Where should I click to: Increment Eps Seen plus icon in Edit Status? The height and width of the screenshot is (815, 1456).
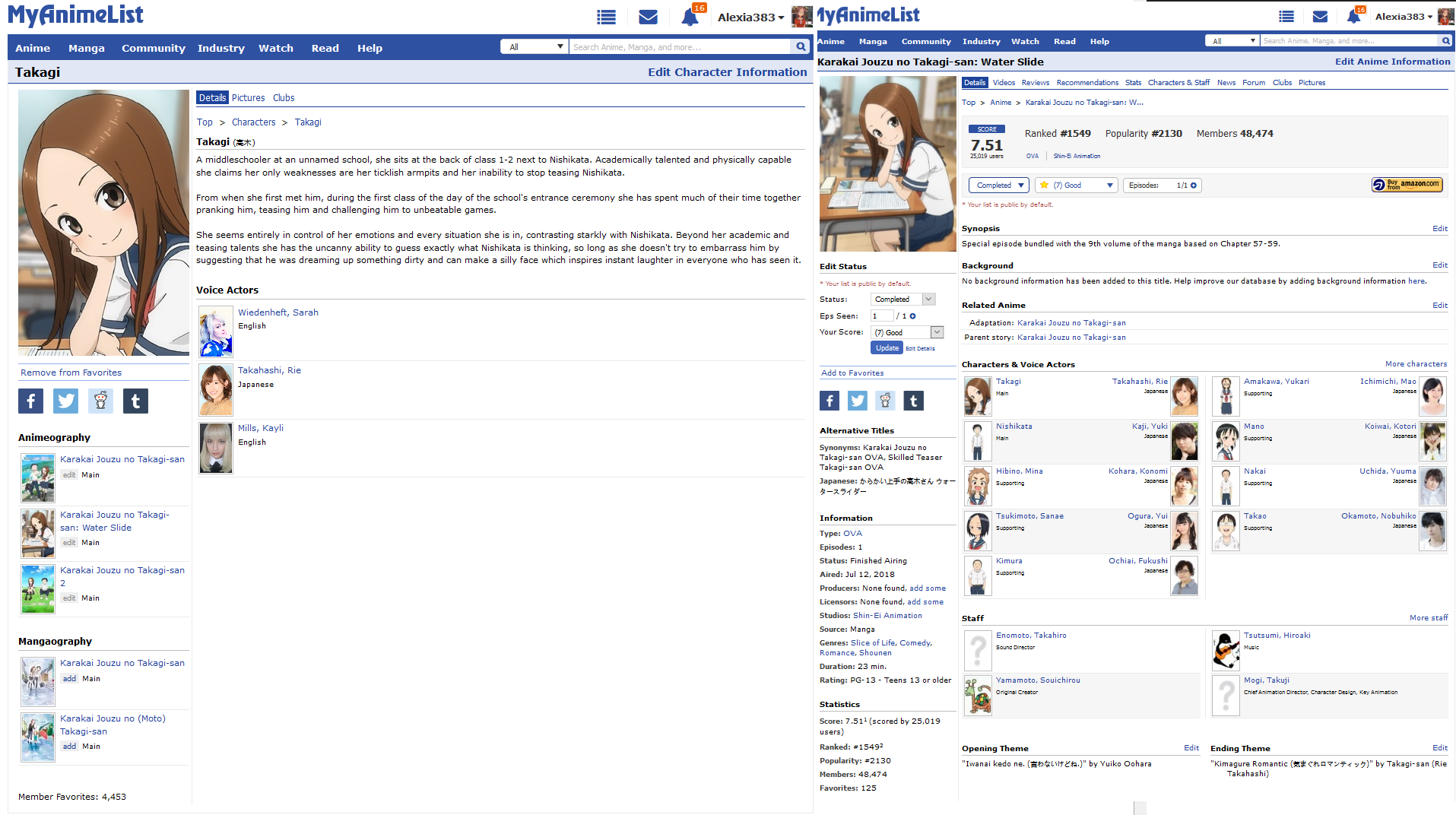coord(912,316)
